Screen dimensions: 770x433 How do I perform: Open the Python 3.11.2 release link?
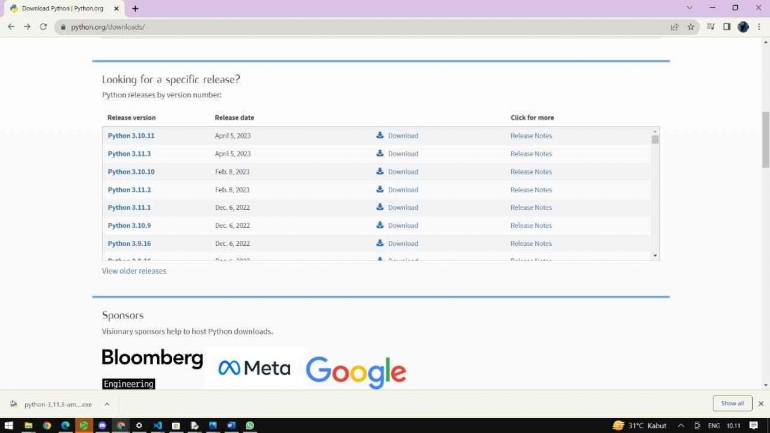tap(129, 189)
